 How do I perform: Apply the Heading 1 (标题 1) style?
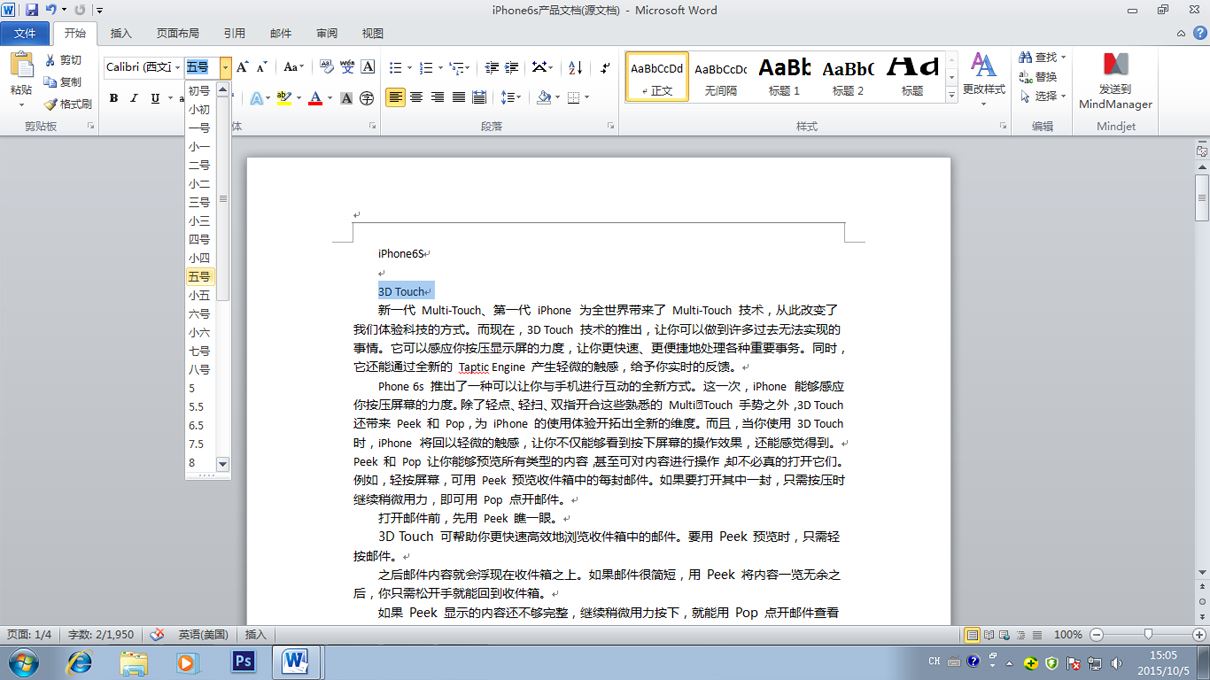tap(785, 77)
